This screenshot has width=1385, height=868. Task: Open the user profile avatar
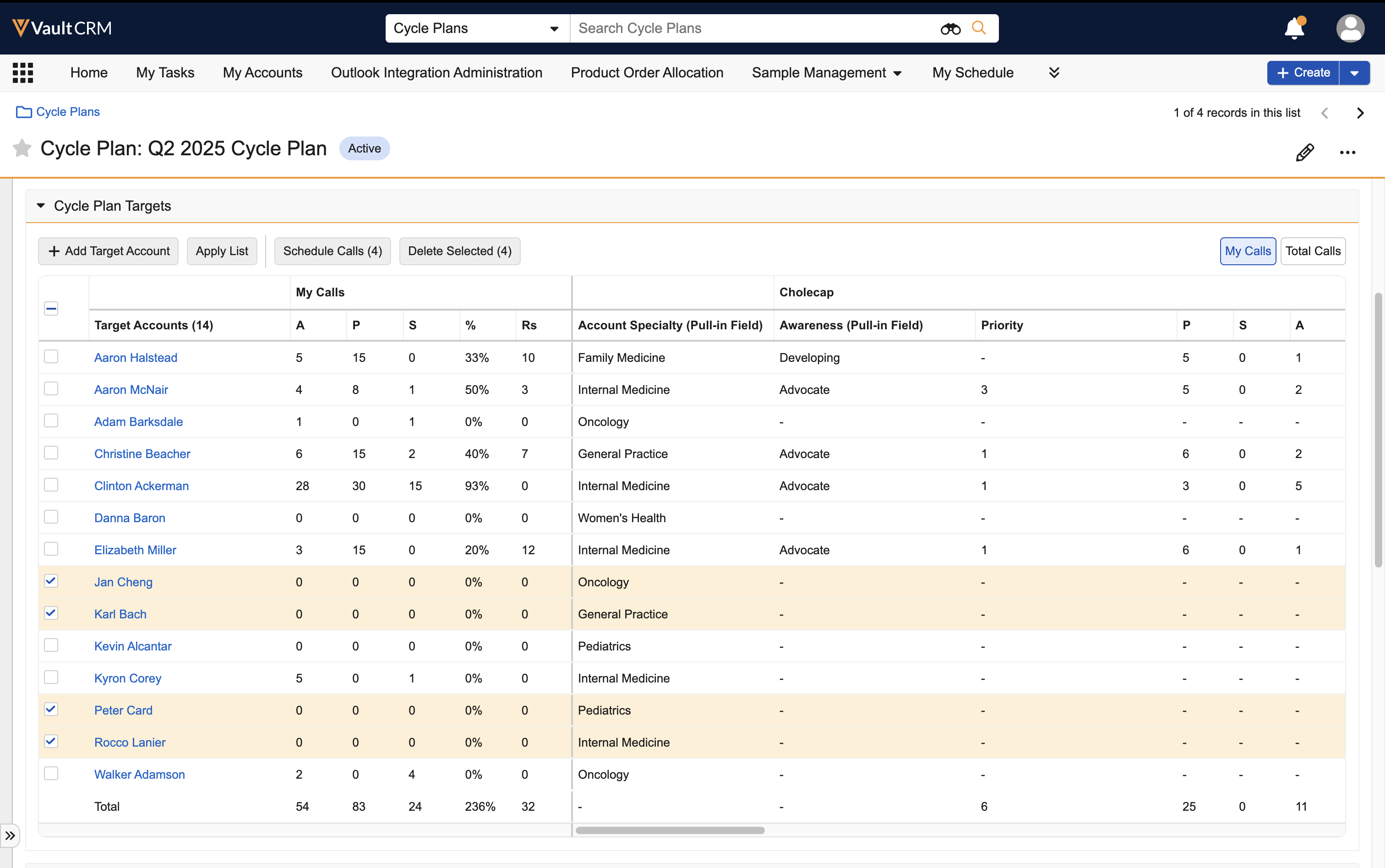pyautogui.click(x=1350, y=28)
